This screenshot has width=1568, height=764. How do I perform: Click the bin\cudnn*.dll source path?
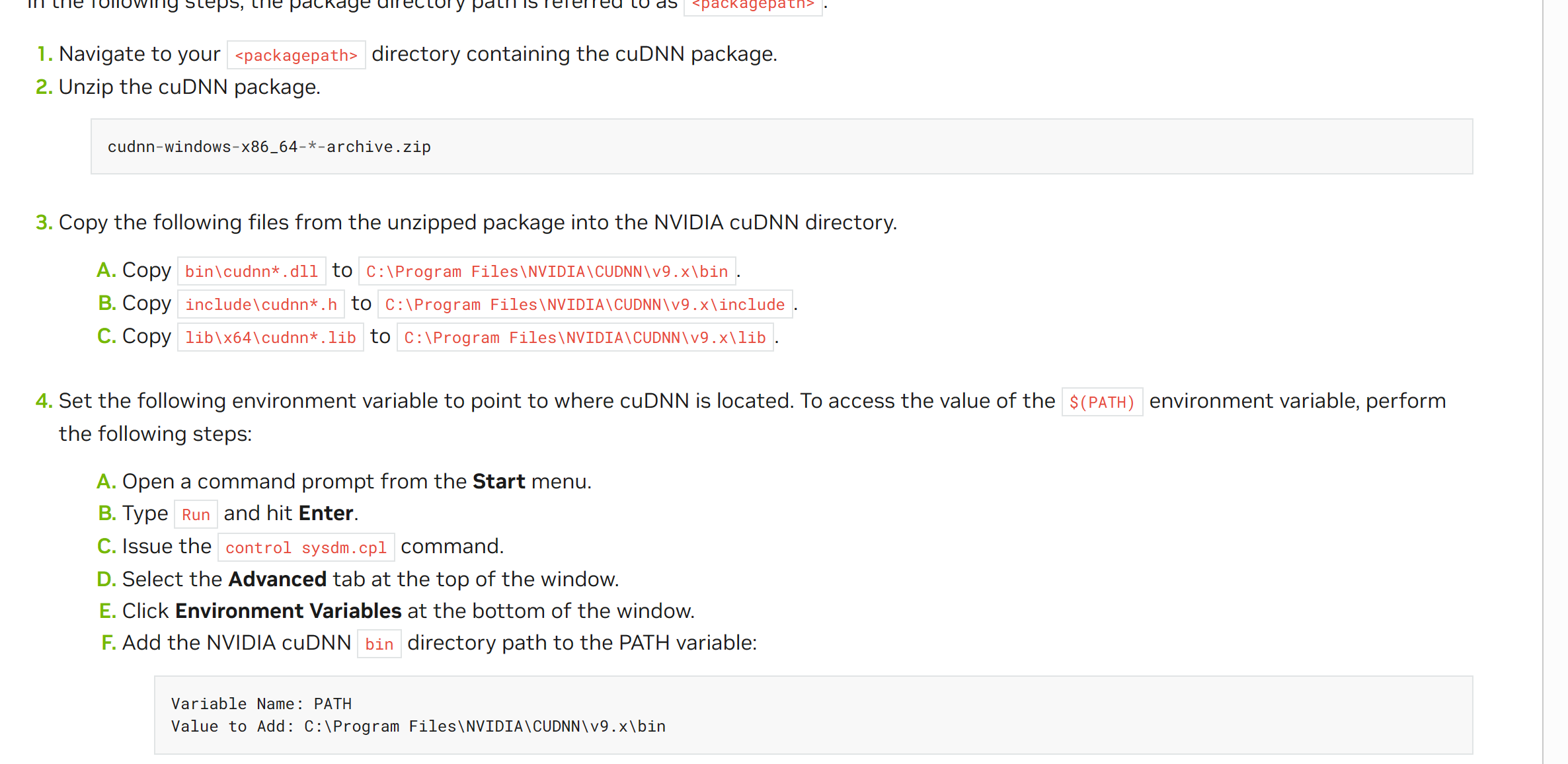pyautogui.click(x=252, y=271)
